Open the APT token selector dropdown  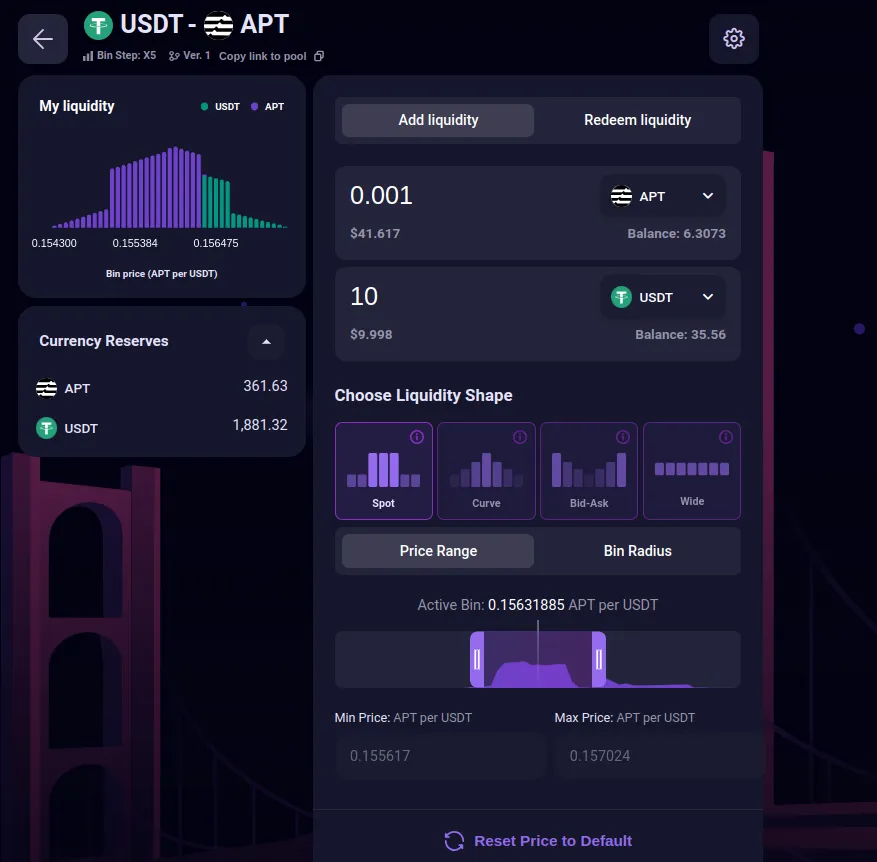(x=663, y=196)
